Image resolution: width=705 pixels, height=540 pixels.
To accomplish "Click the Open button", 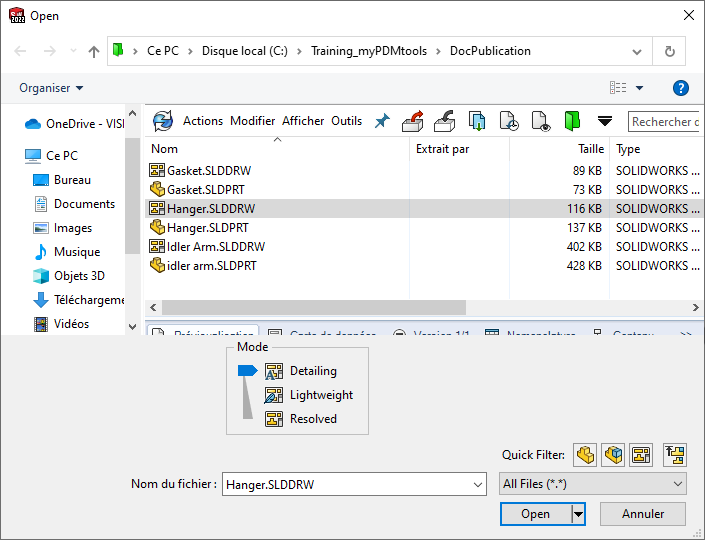I will coord(535,514).
